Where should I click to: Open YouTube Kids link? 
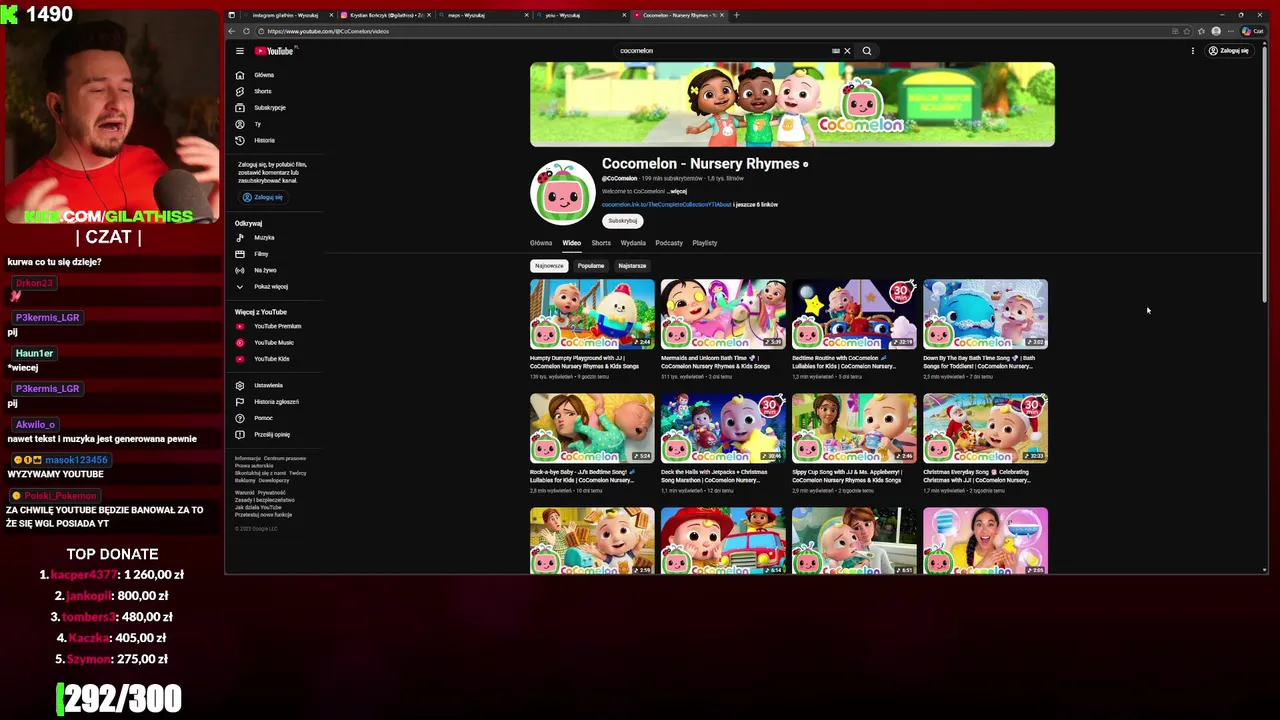(x=272, y=359)
